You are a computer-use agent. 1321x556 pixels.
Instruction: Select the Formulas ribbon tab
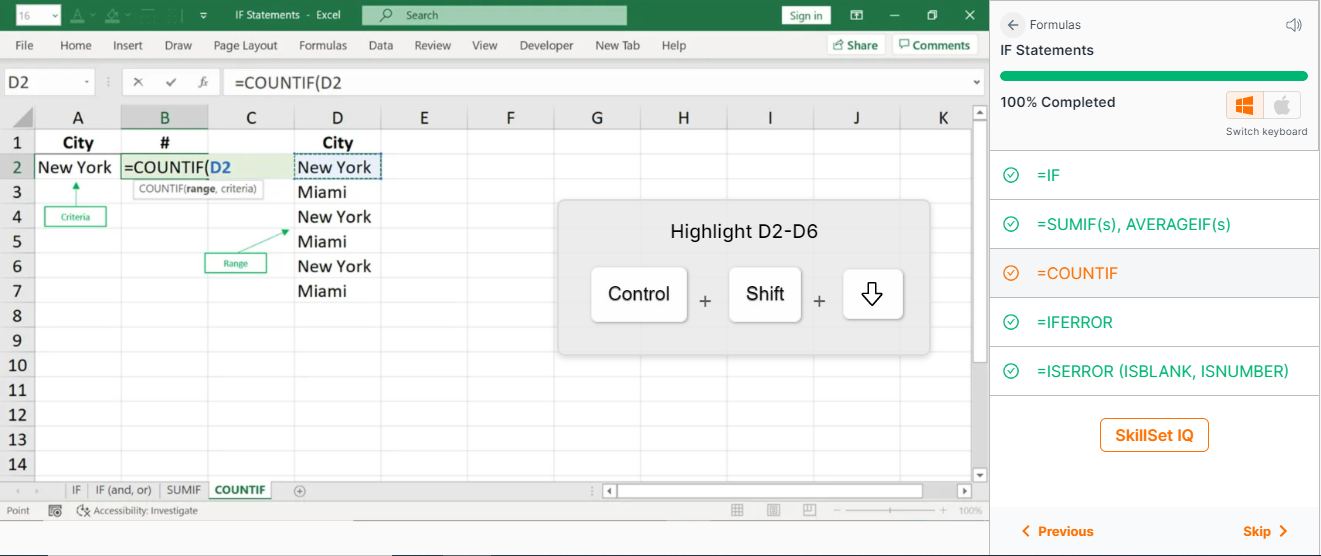(323, 45)
